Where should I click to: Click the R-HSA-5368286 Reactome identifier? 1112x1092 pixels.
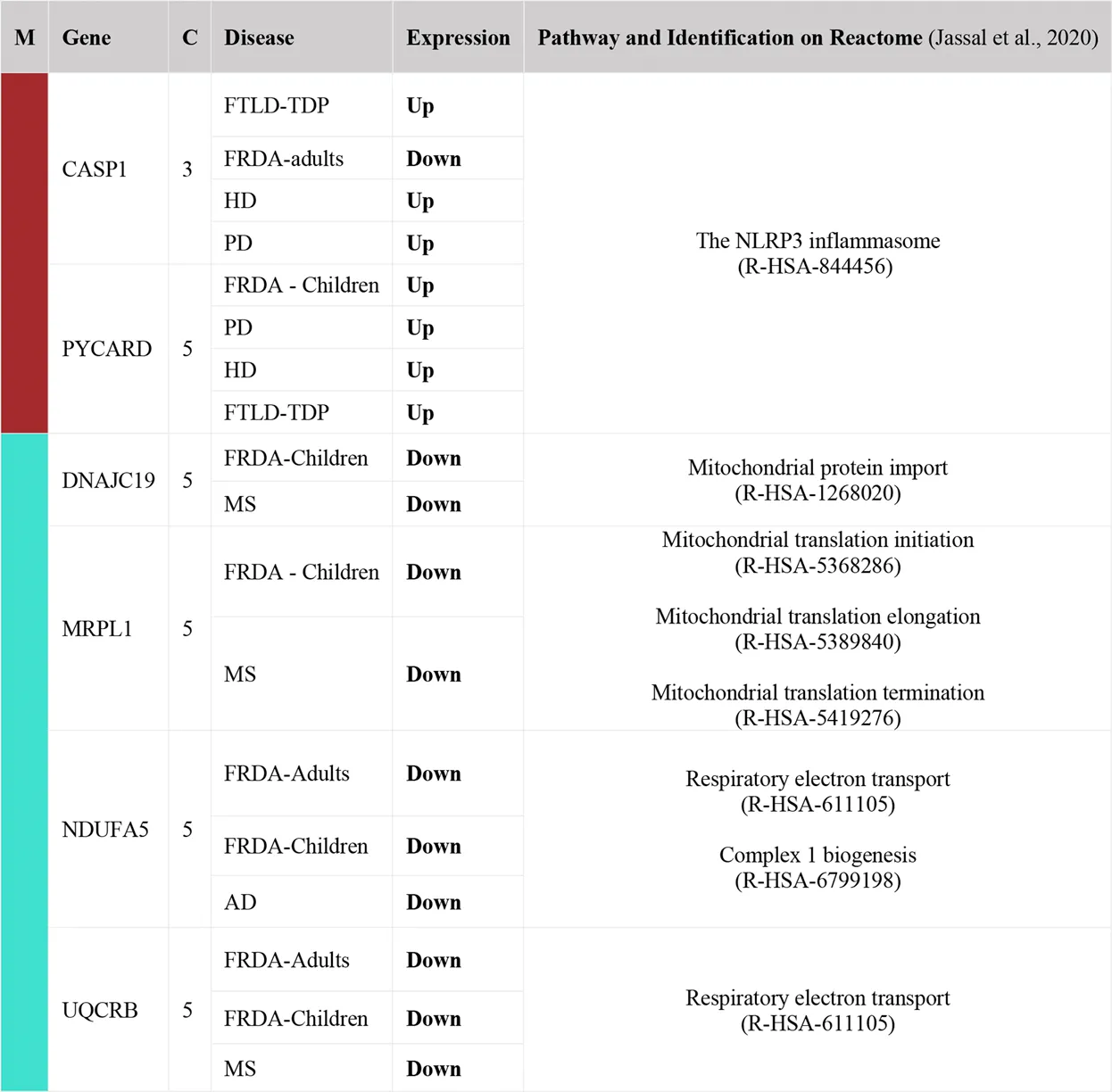point(817,566)
